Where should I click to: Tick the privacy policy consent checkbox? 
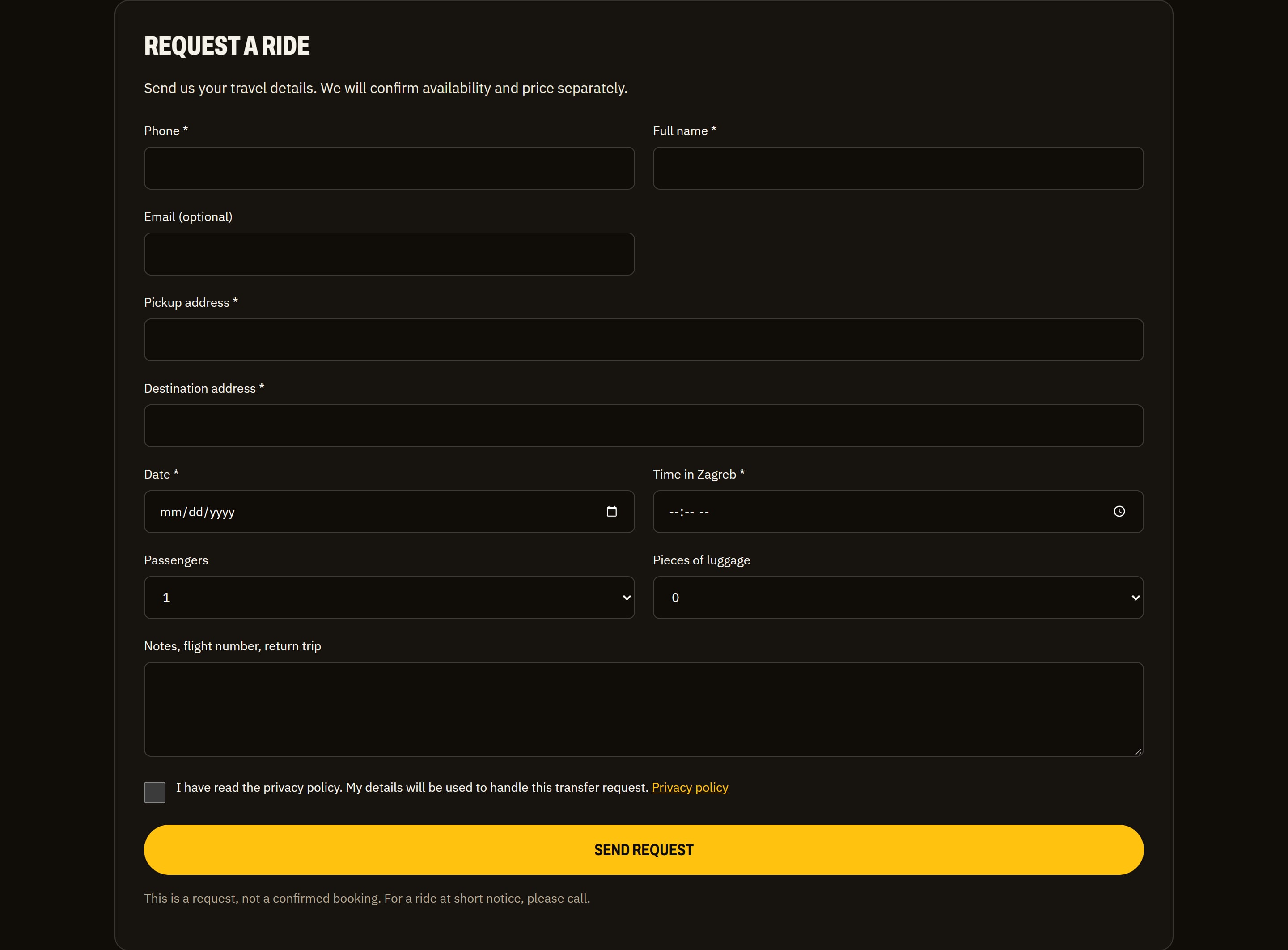click(x=155, y=792)
